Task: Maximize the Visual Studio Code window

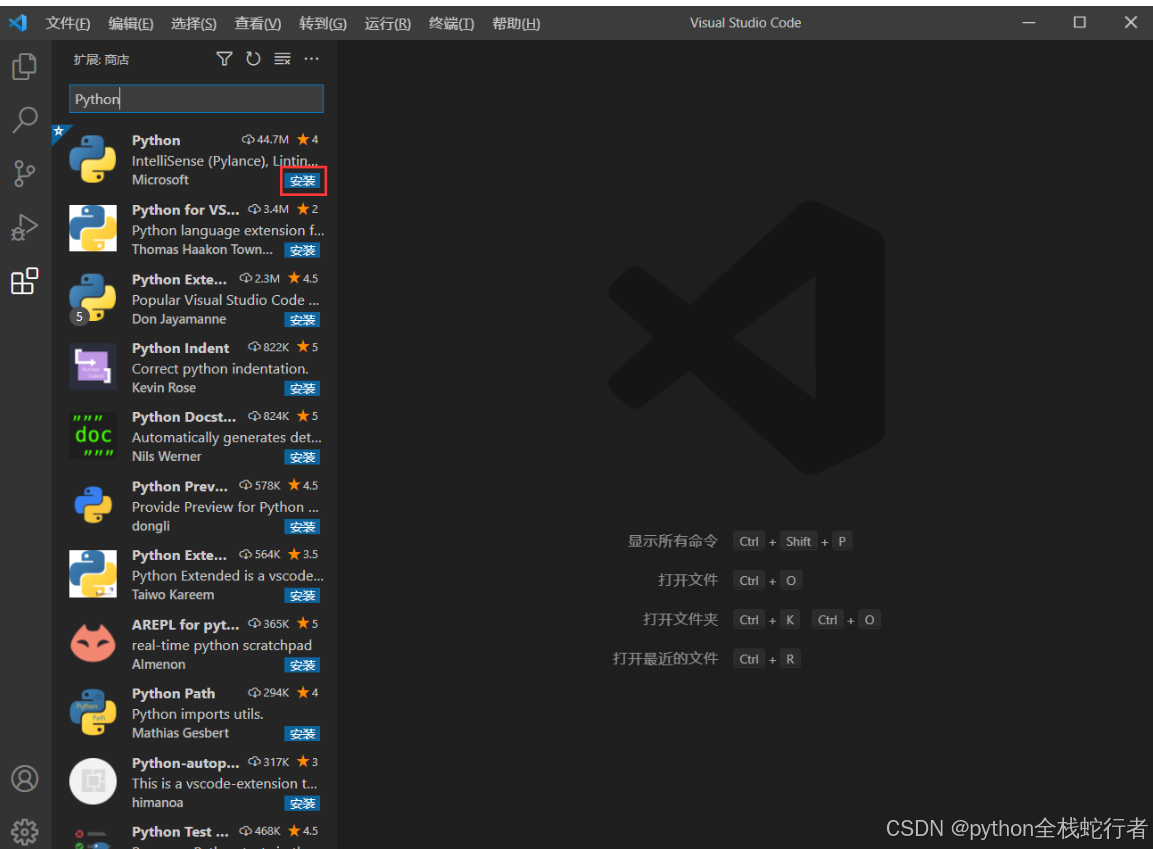Action: click(1079, 23)
